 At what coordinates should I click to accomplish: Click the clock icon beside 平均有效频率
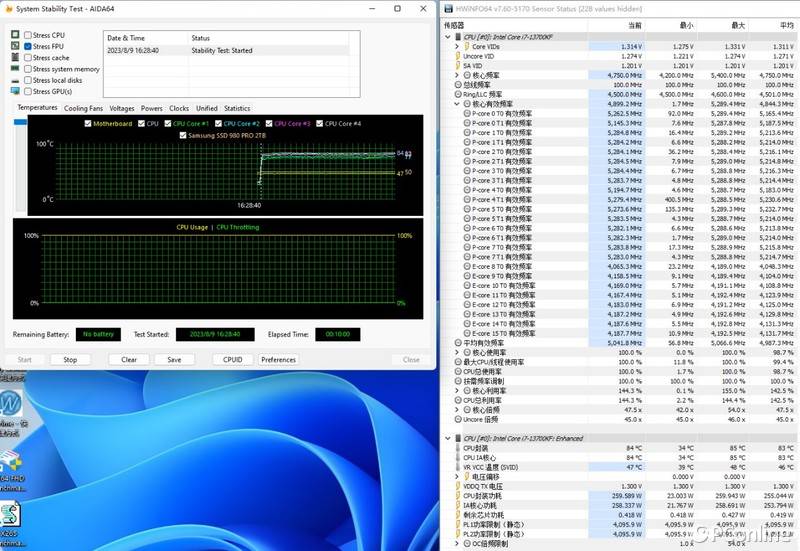458,343
